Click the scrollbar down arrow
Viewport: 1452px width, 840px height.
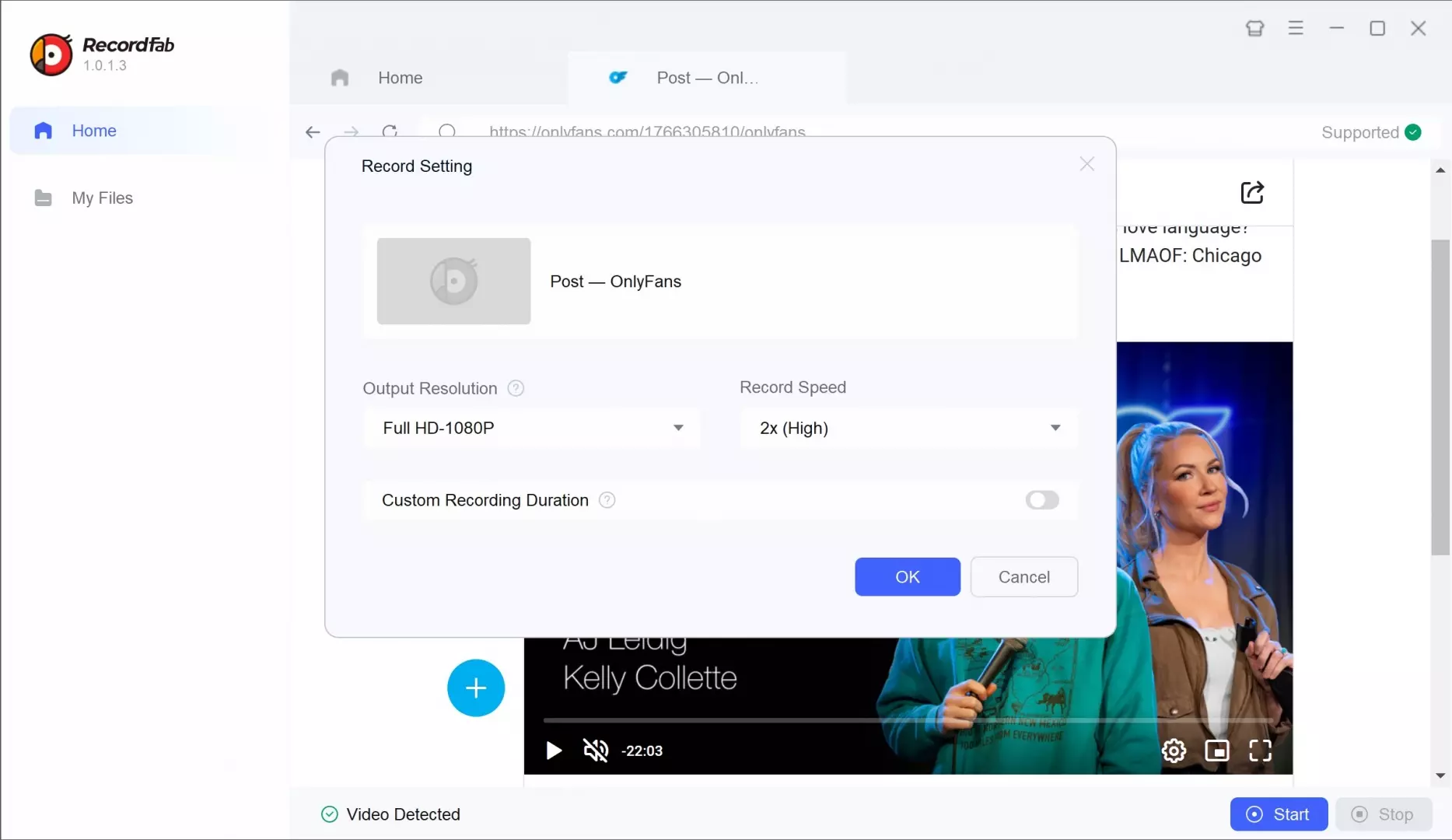point(1440,775)
